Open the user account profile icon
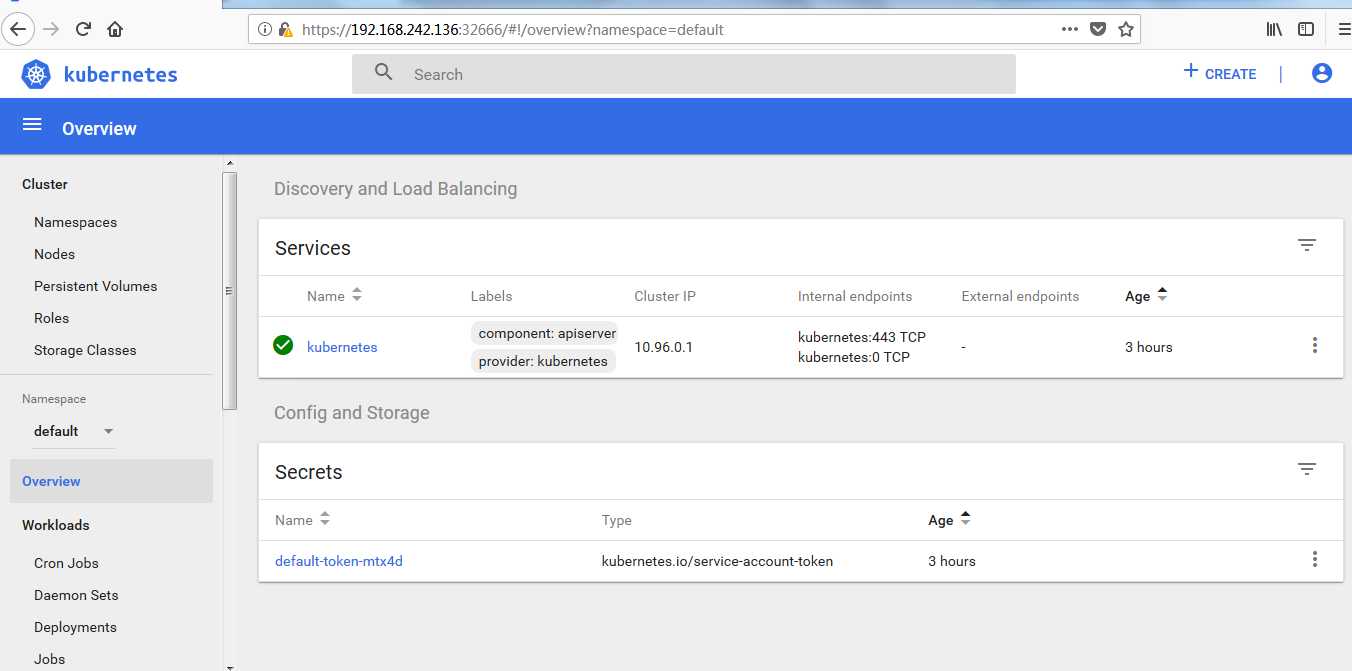The height and width of the screenshot is (671, 1352). point(1322,73)
